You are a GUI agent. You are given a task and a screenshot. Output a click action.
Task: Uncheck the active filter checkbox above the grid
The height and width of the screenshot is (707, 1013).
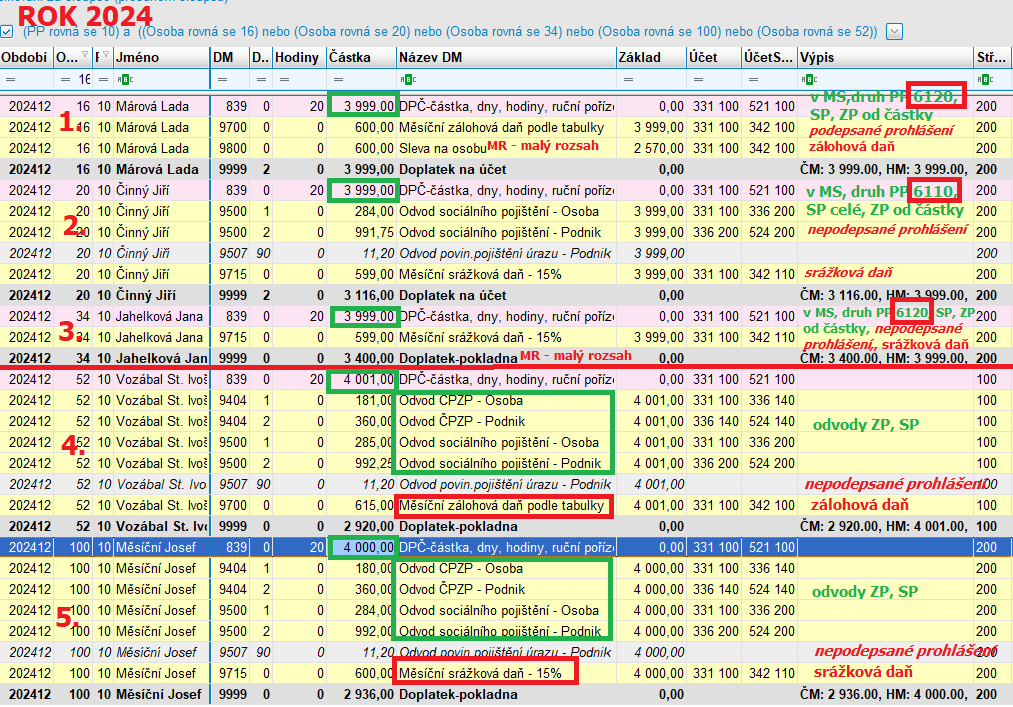click(6, 31)
